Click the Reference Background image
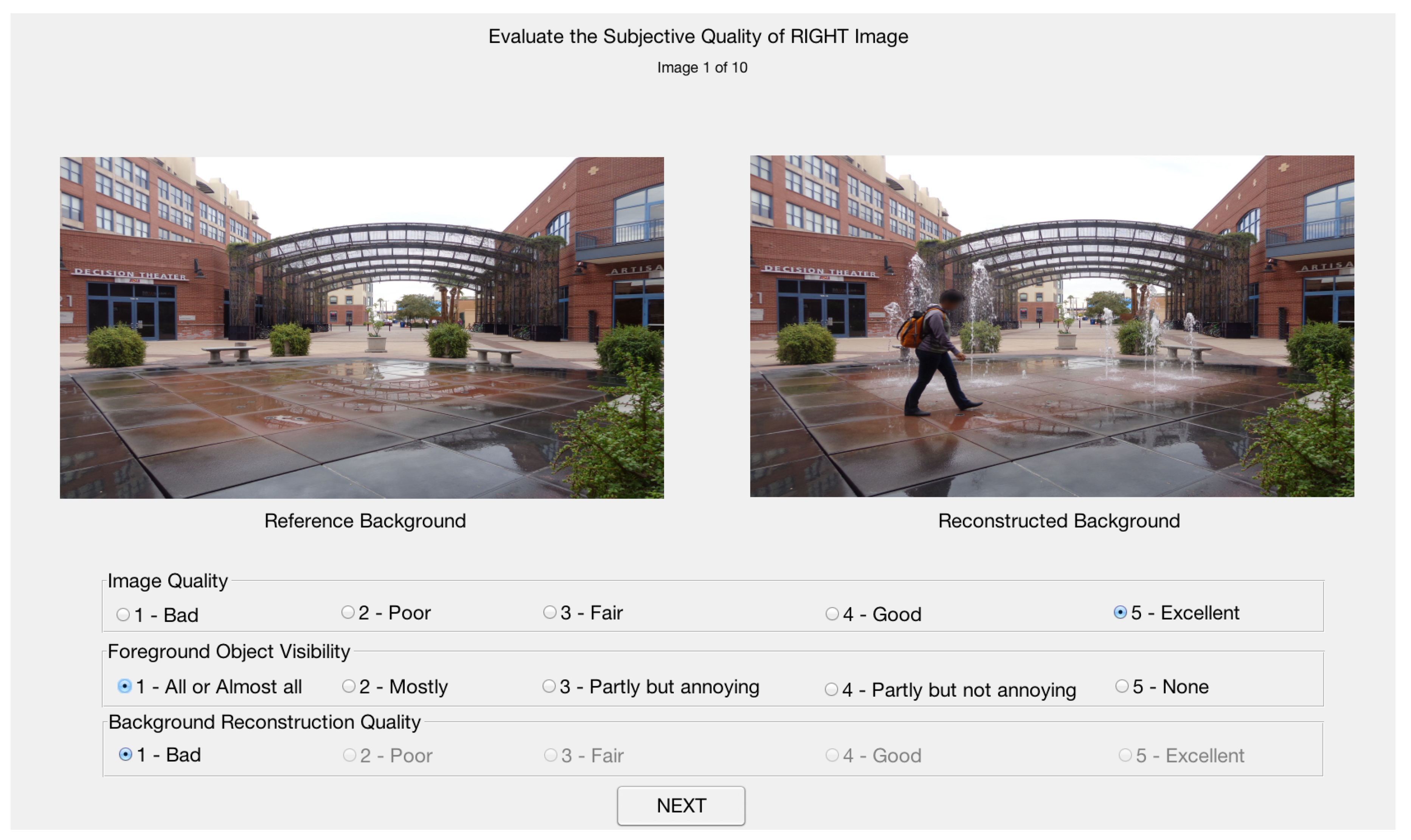The image size is (1411, 840). tap(362, 328)
